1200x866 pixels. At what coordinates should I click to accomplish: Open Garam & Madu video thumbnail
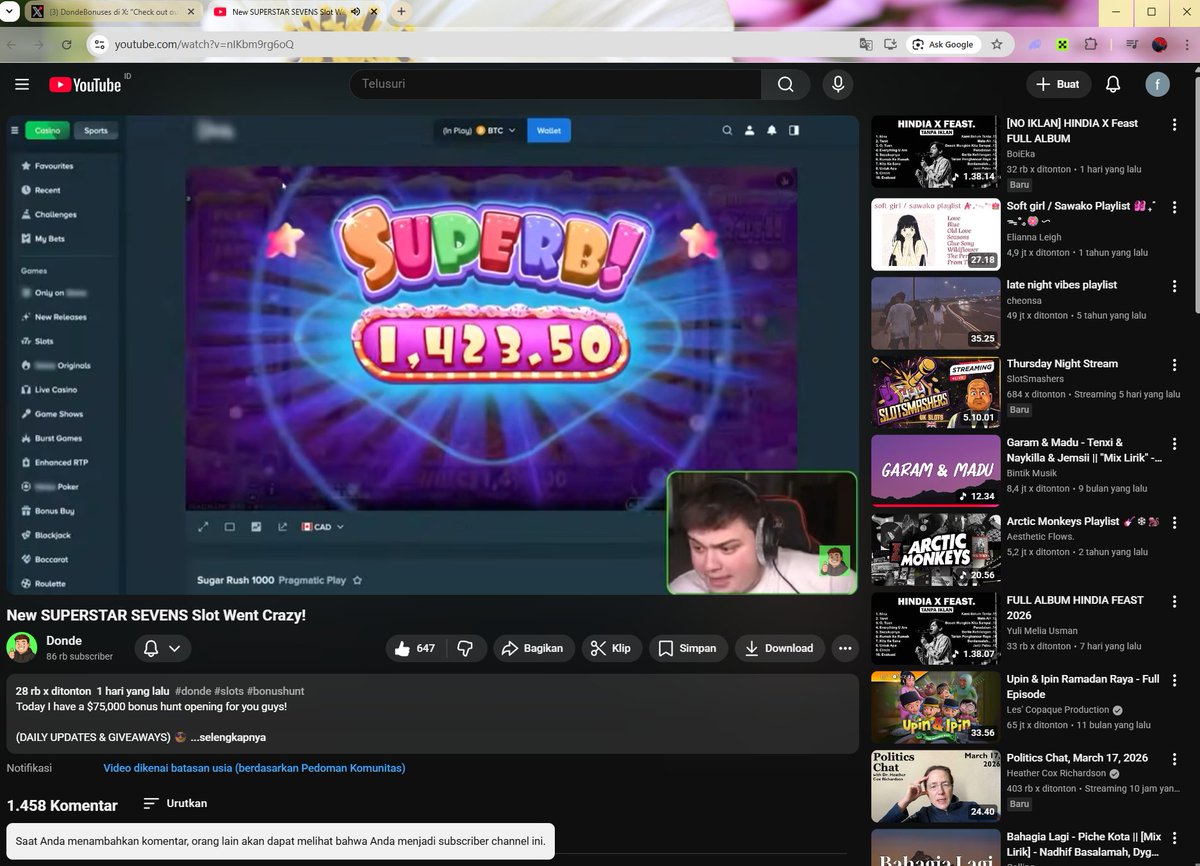pos(936,470)
